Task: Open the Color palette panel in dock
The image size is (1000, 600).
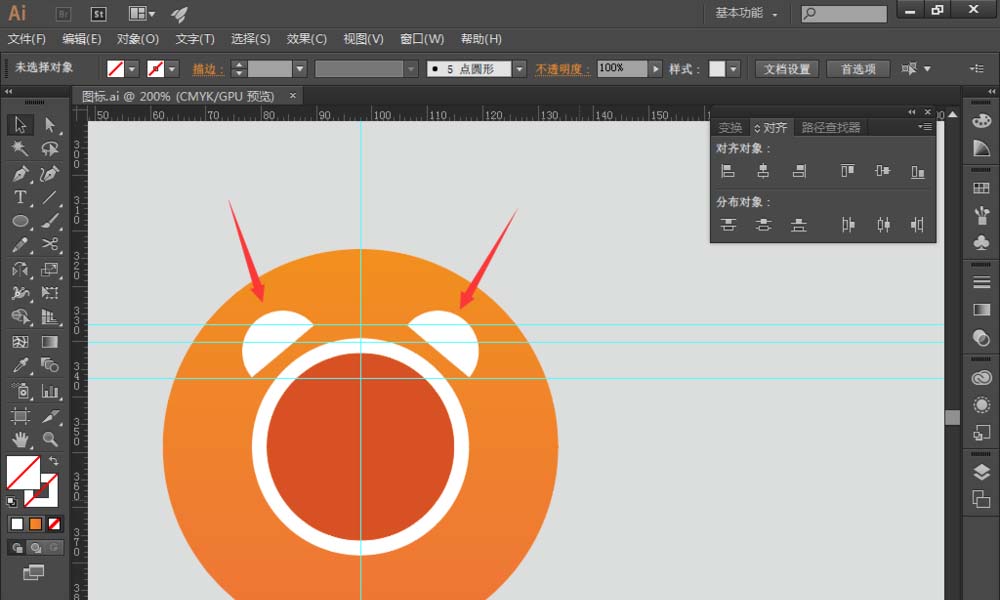Action: (981, 121)
